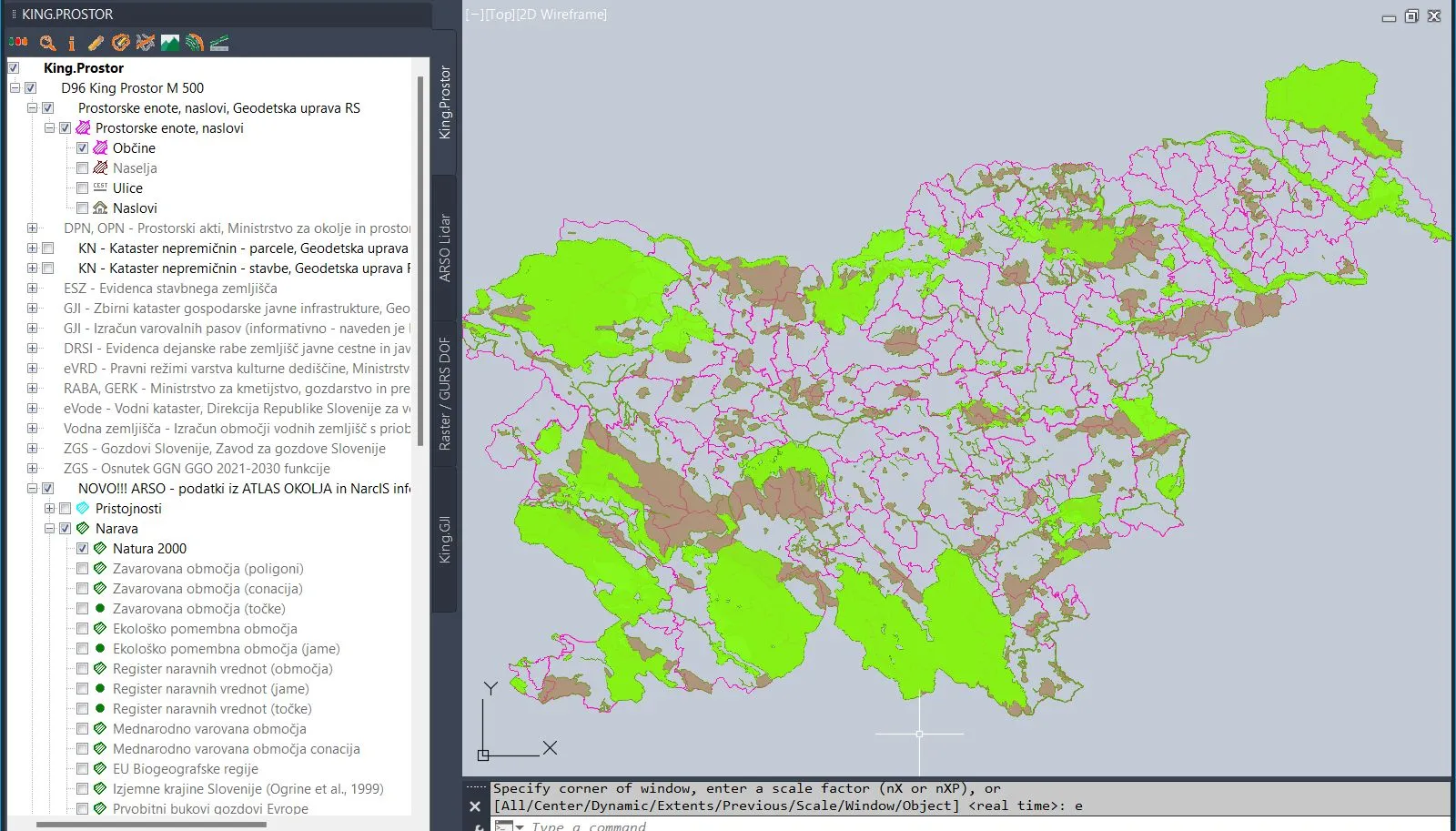
Task: Click the green mountain terrain icon
Action: (170, 43)
